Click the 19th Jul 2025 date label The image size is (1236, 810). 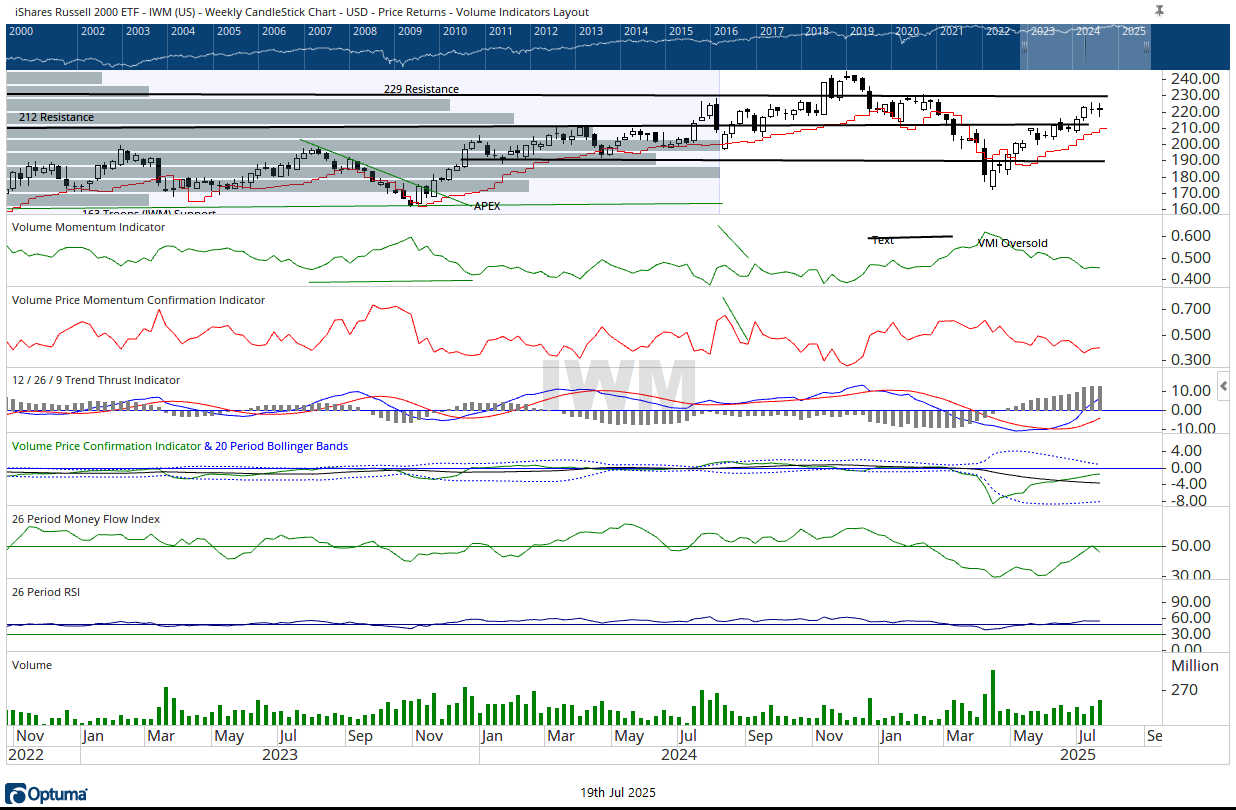(618, 792)
